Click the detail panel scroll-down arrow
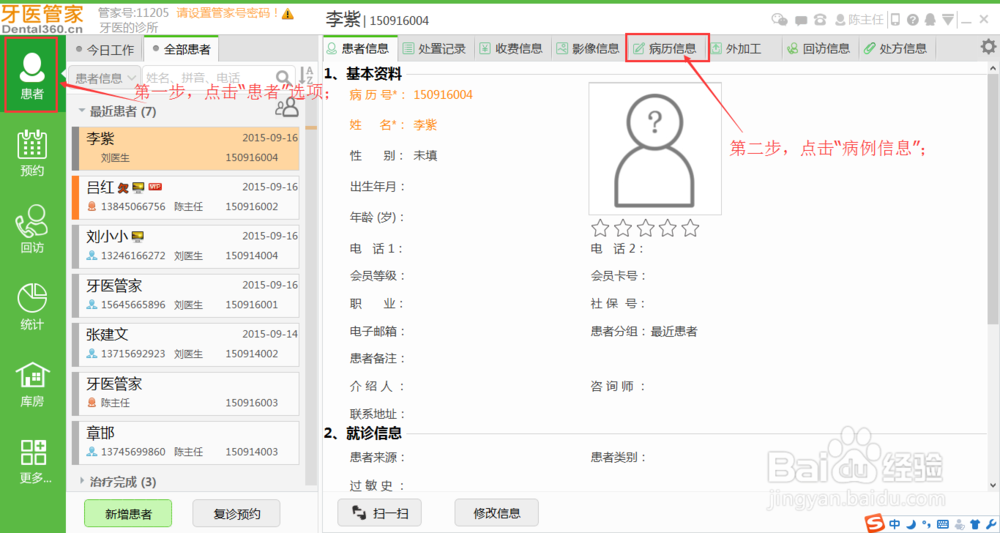The height and width of the screenshot is (533, 1000). pos(992,486)
